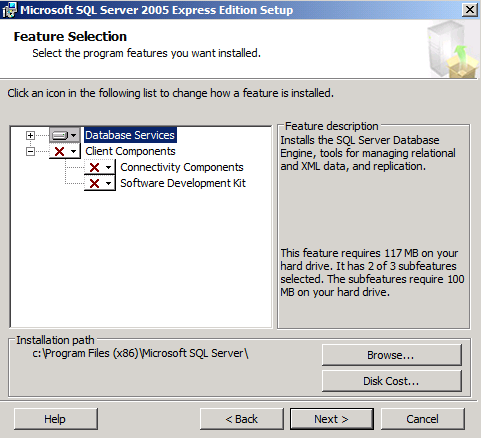
Task: Open the dropdown arrow for Software Development Kit
Action: 108,183
